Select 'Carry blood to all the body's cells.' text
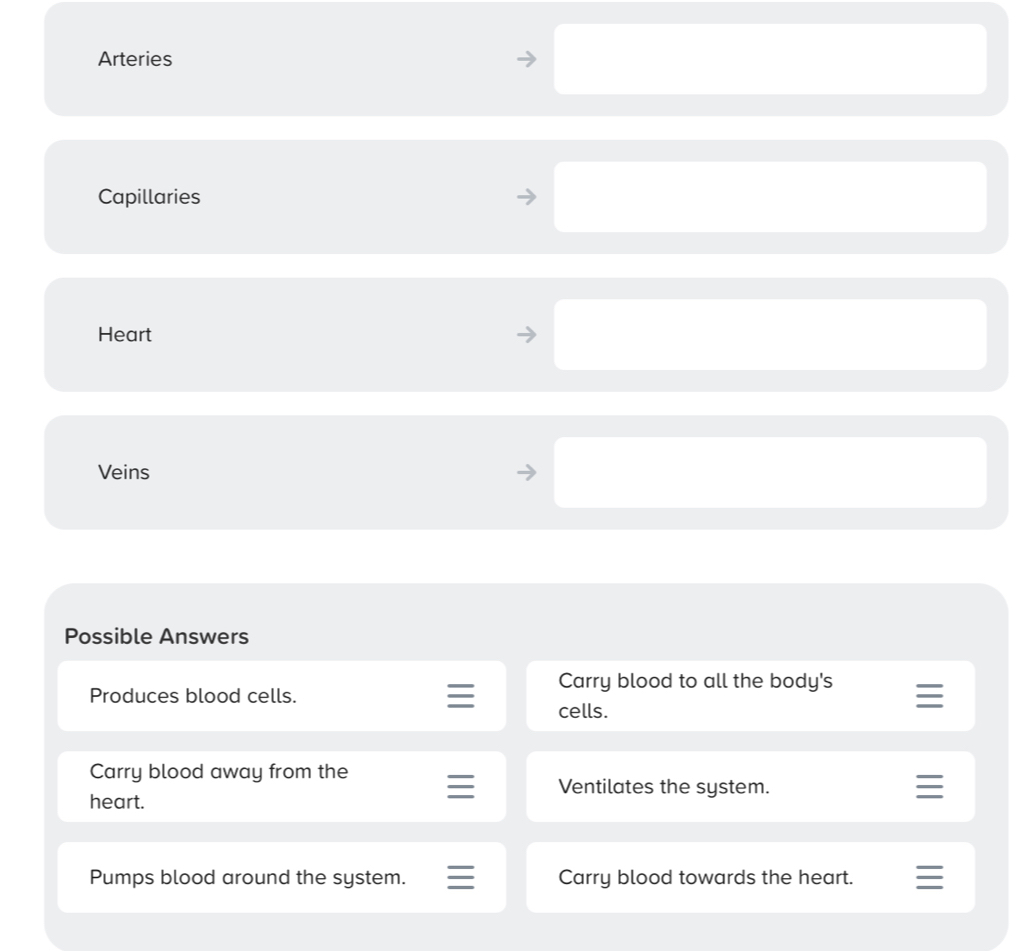1024x951 pixels. click(x=695, y=696)
